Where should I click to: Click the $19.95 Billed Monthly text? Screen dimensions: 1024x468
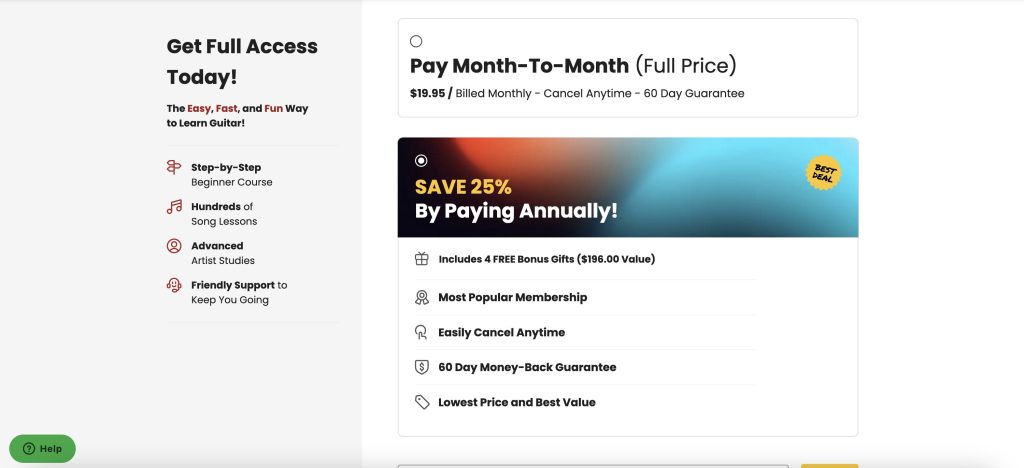[577, 93]
